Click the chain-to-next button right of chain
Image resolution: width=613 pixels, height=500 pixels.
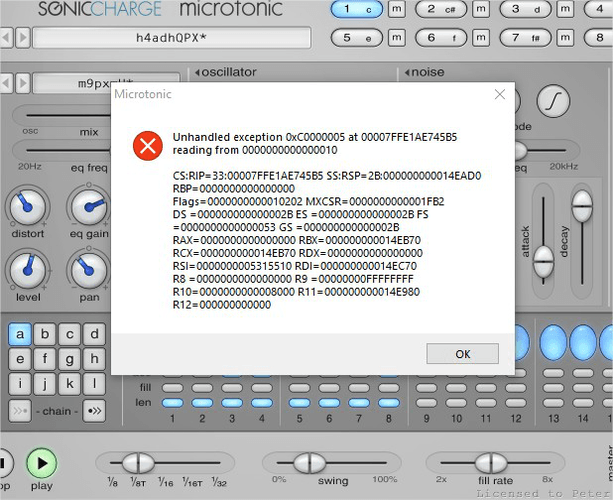(94, 411)
